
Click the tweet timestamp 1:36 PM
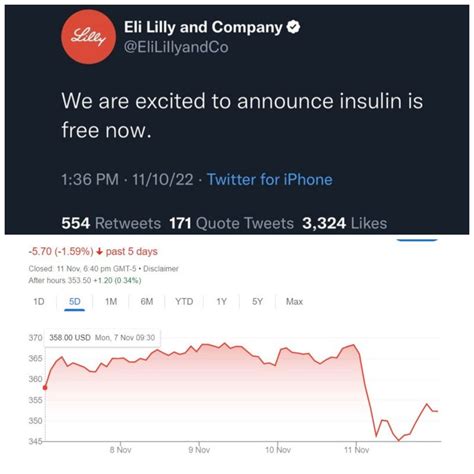click(90, 179)
